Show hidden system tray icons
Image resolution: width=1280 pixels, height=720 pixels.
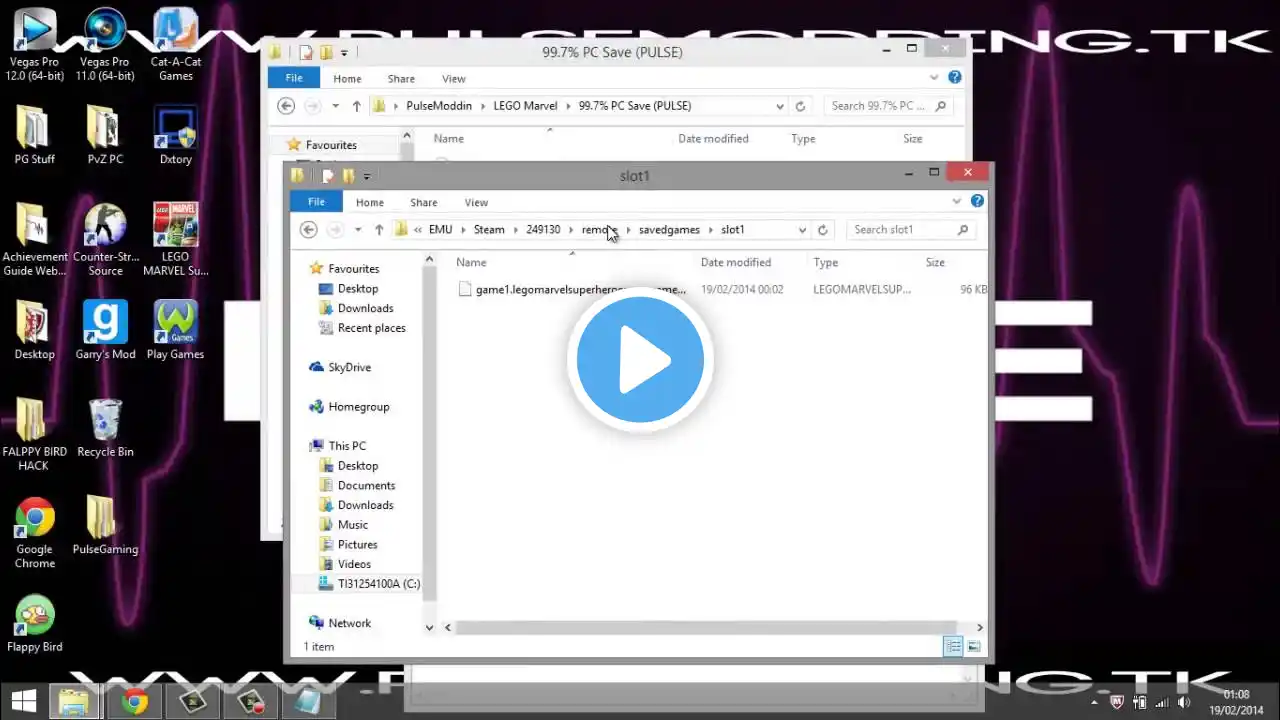coord(1096,702)
